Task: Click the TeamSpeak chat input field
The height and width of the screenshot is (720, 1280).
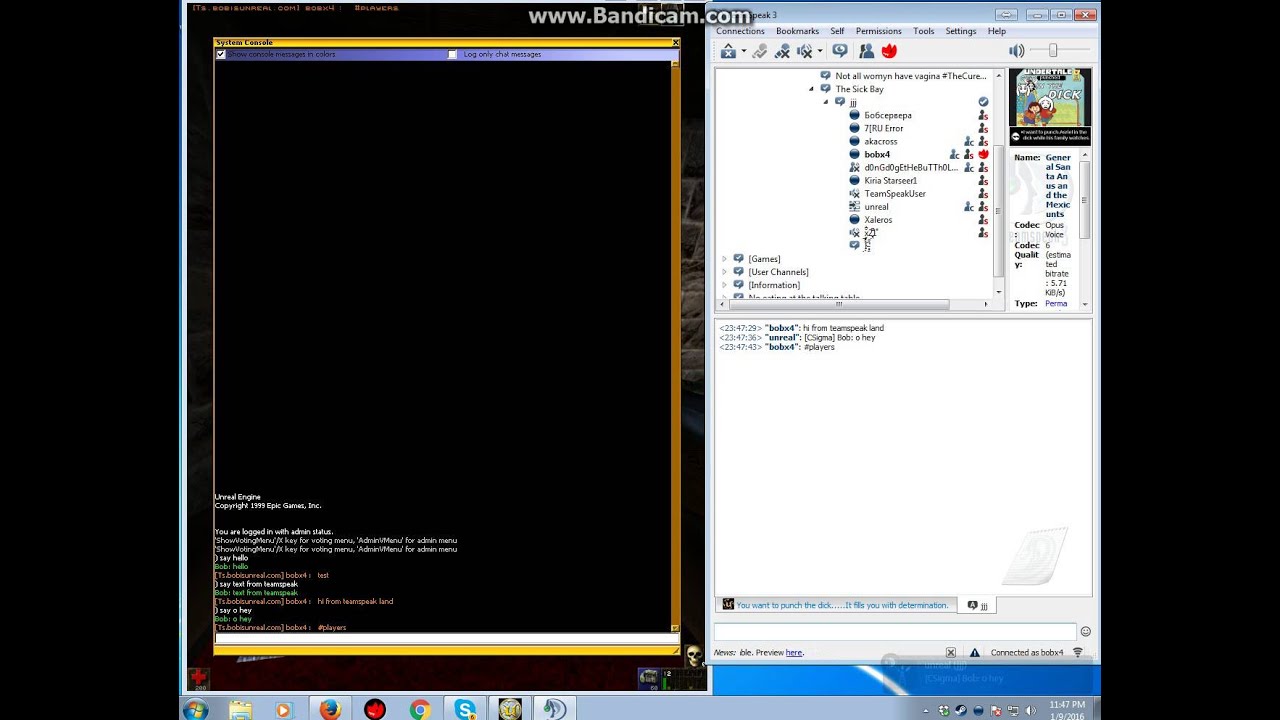Action: [895, 631]
